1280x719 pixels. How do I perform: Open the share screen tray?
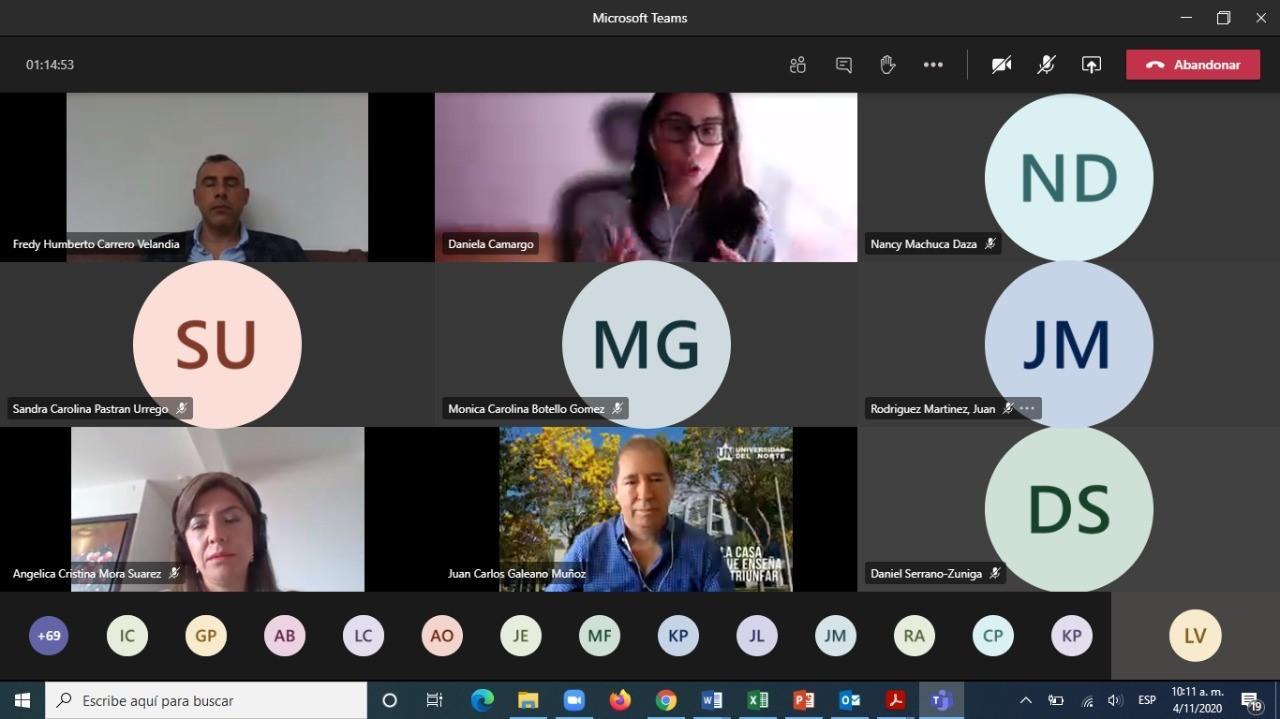pos(1091,65)
